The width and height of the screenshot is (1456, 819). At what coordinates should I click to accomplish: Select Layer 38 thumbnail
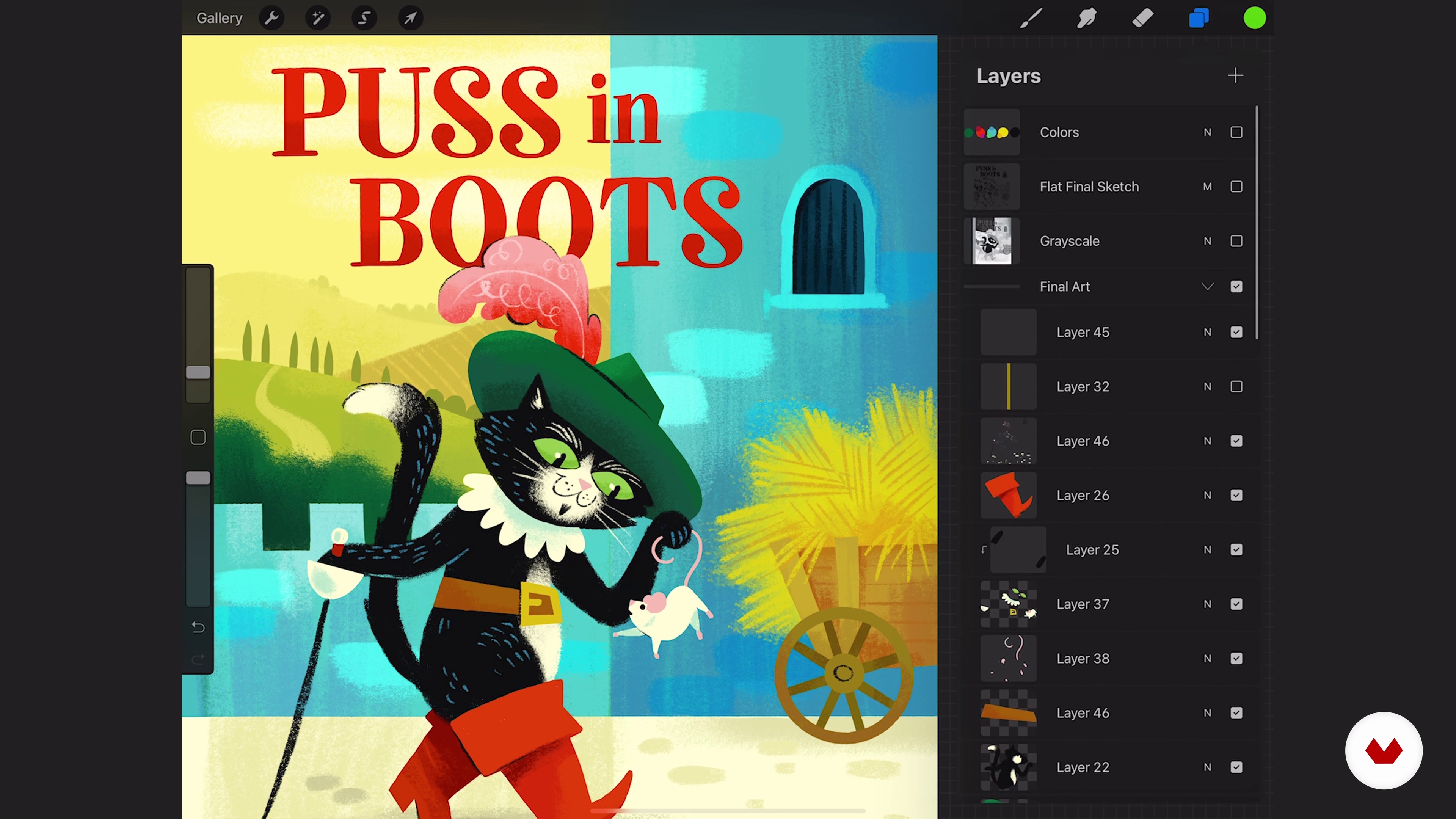1008,659
